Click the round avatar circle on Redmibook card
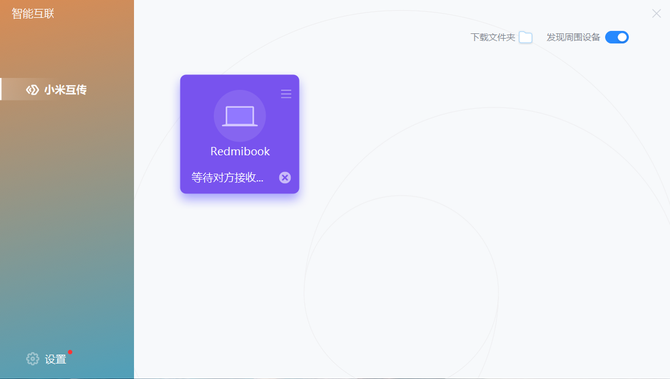Viewport: 670px width, 379px height. click(240, 116)
